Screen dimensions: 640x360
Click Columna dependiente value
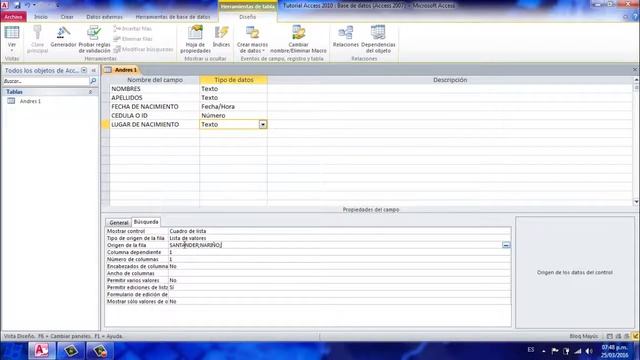pos(339,252)
